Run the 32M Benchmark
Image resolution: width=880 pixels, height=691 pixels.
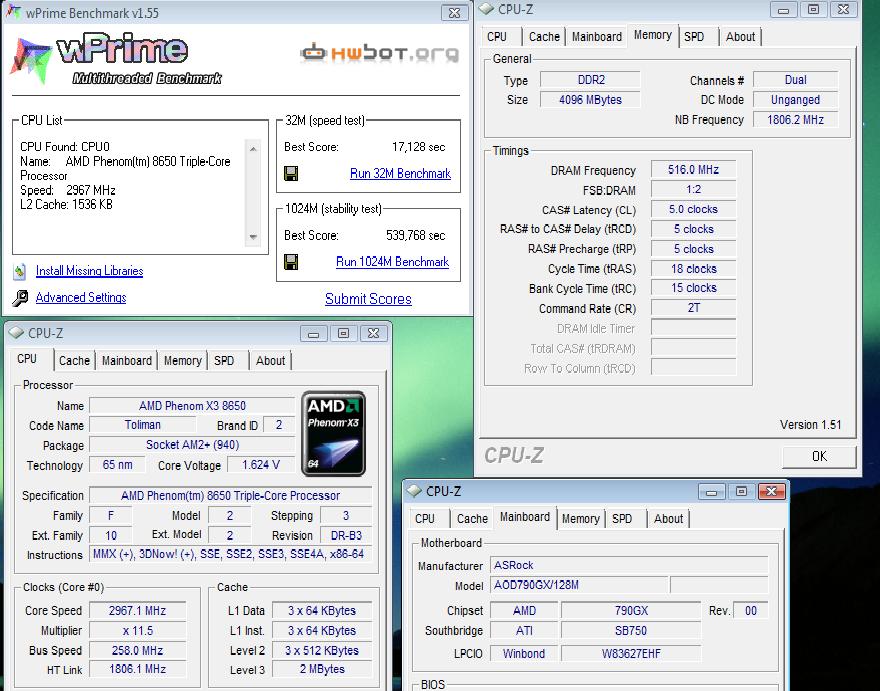(400, 173)
